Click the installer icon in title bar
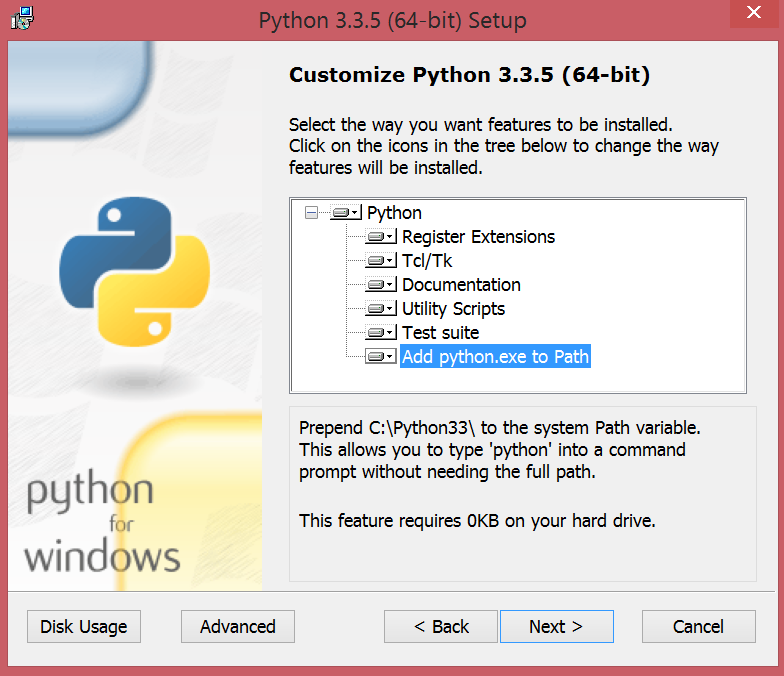Image resolution: width=784 pixels, height=676 pixels. pyautogui.click(x=22, y=19)
